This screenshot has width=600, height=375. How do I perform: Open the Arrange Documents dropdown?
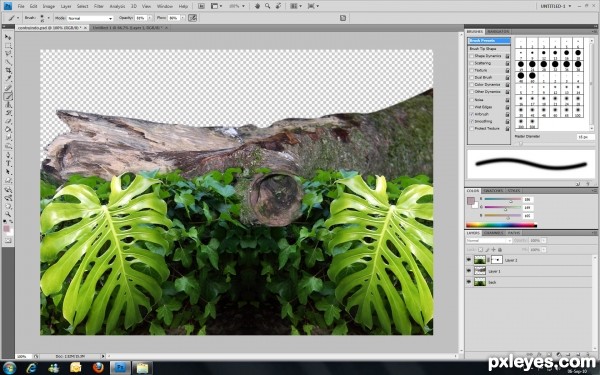[295, 6]
